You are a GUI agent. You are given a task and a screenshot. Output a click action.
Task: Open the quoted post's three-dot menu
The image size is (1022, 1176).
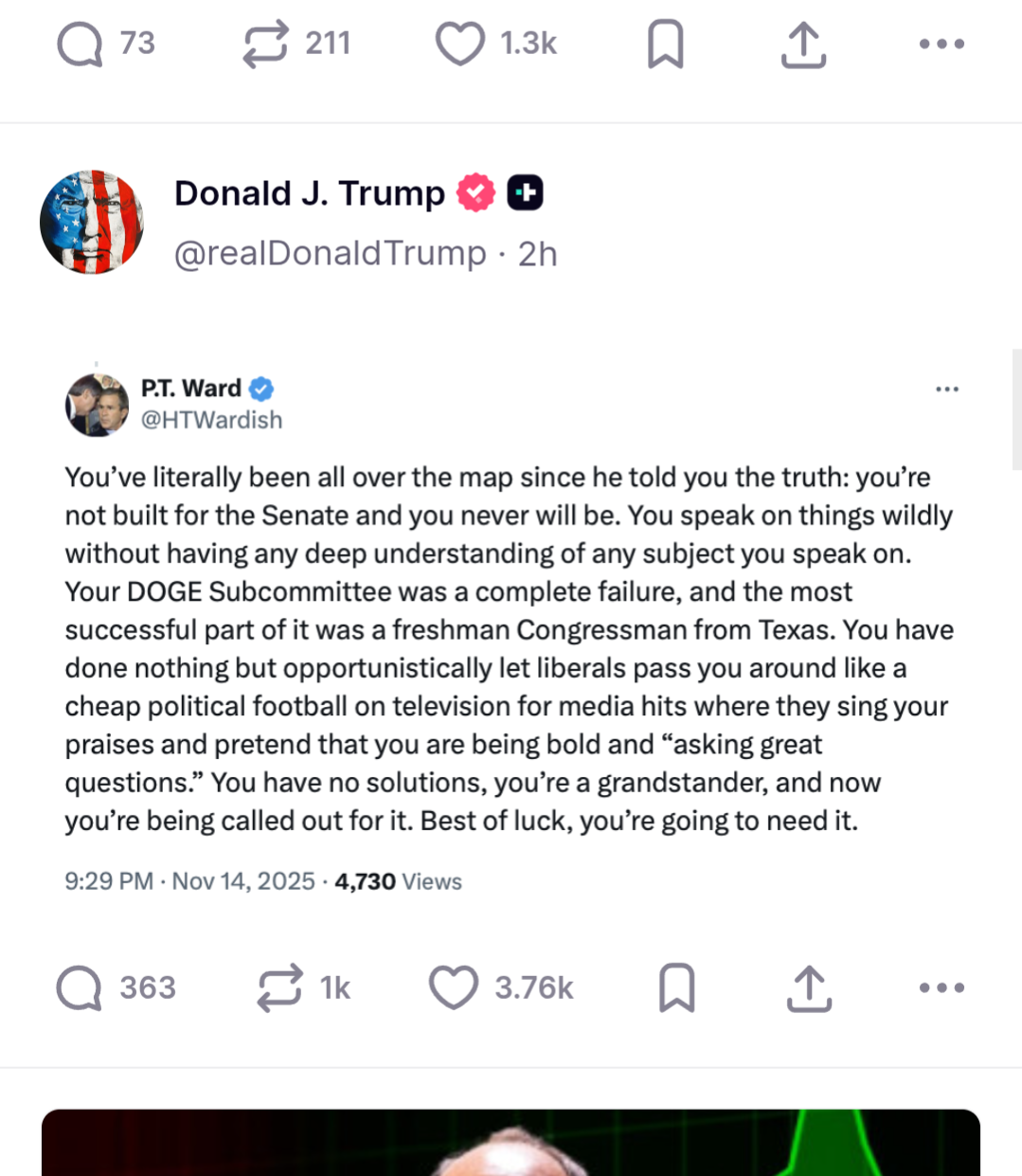[946, 389]
